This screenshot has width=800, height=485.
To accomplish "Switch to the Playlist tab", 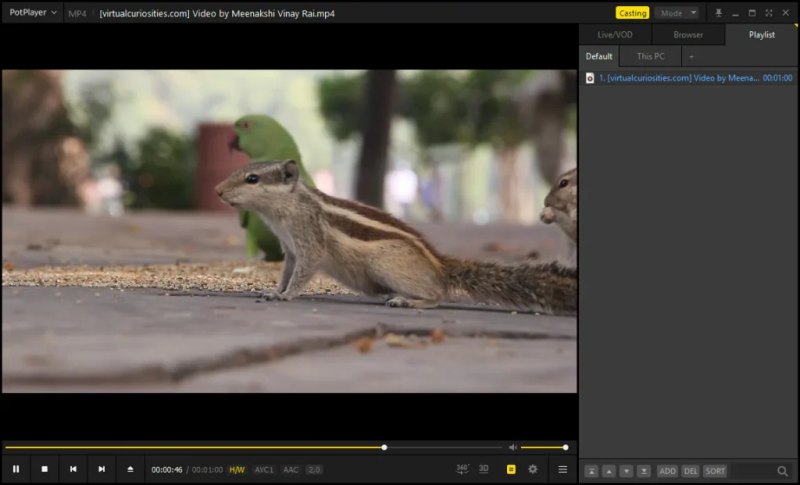I will point(761,35).
